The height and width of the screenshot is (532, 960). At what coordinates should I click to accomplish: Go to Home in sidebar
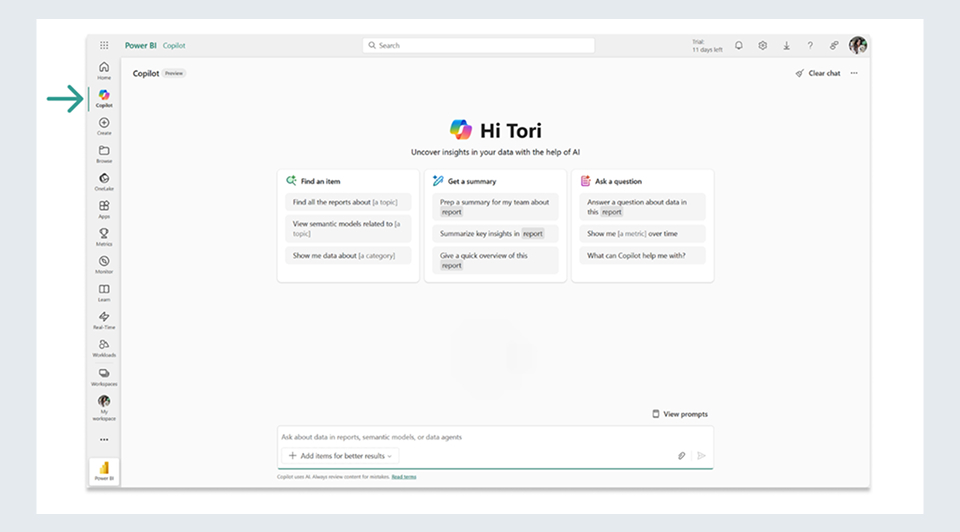[104, 70]
